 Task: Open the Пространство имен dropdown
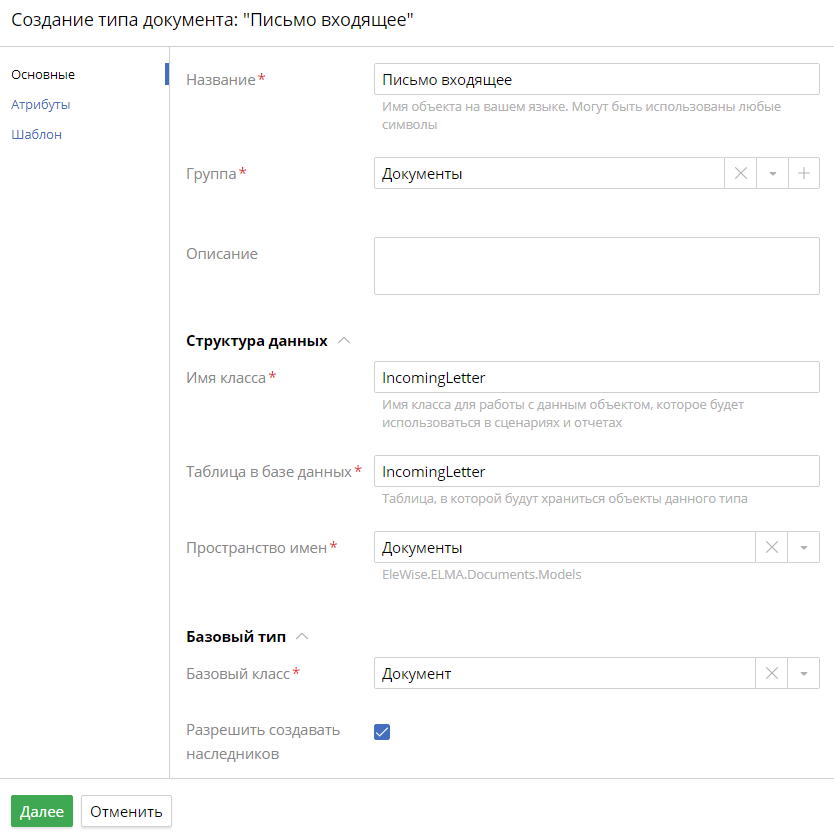pyautogui.click(x=804, y=547)
